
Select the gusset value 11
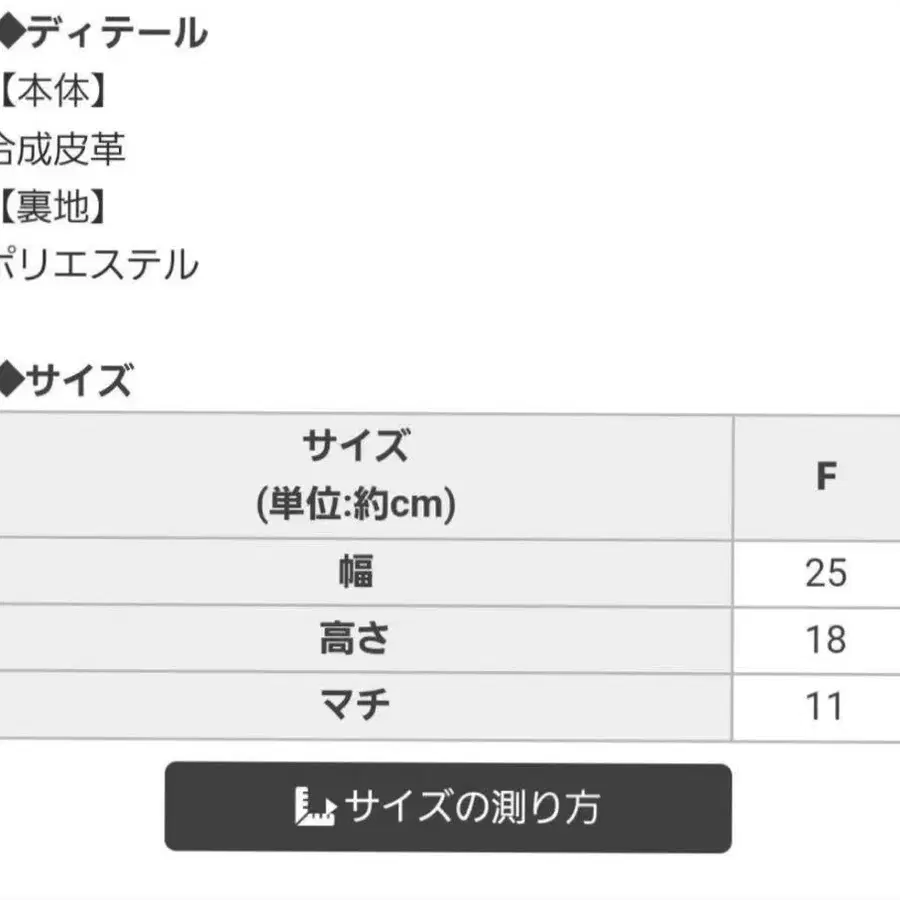point(825,707)
